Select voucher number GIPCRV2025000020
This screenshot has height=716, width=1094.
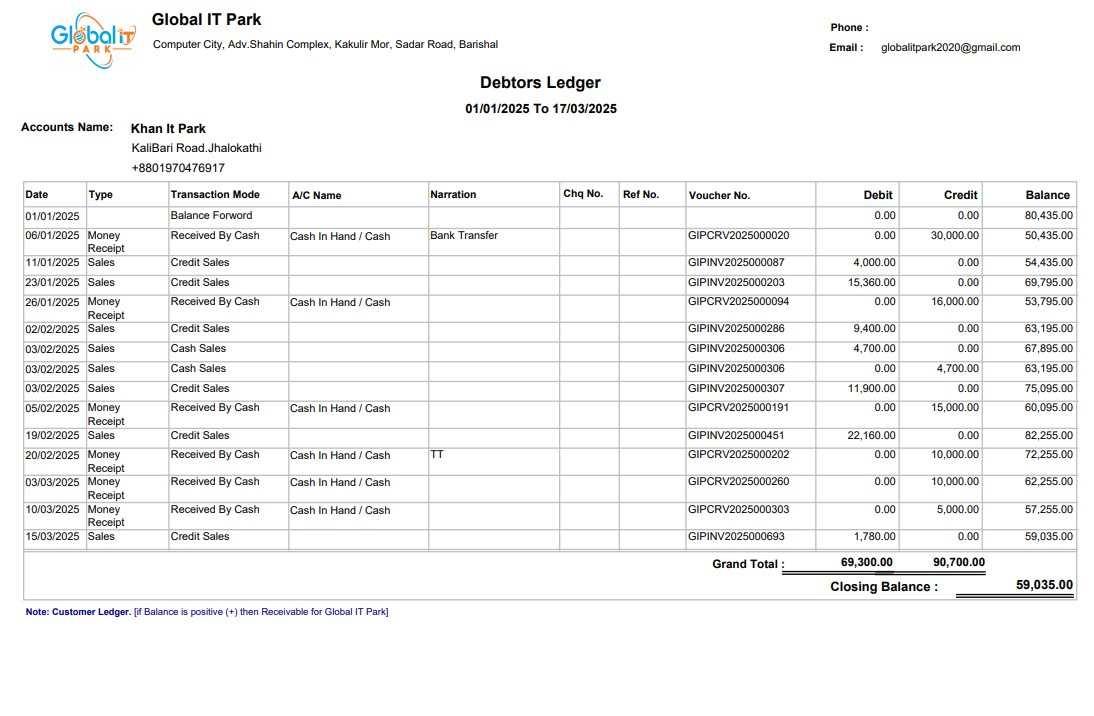point(738,236)
